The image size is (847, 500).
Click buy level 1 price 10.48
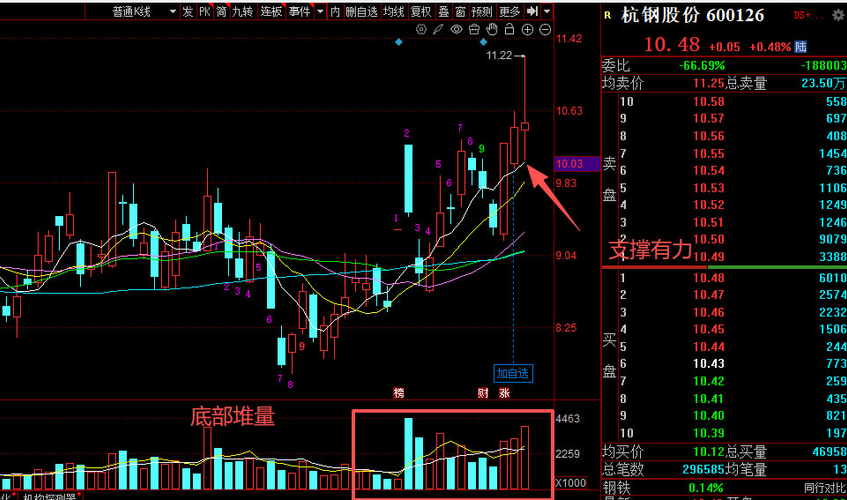709,278
